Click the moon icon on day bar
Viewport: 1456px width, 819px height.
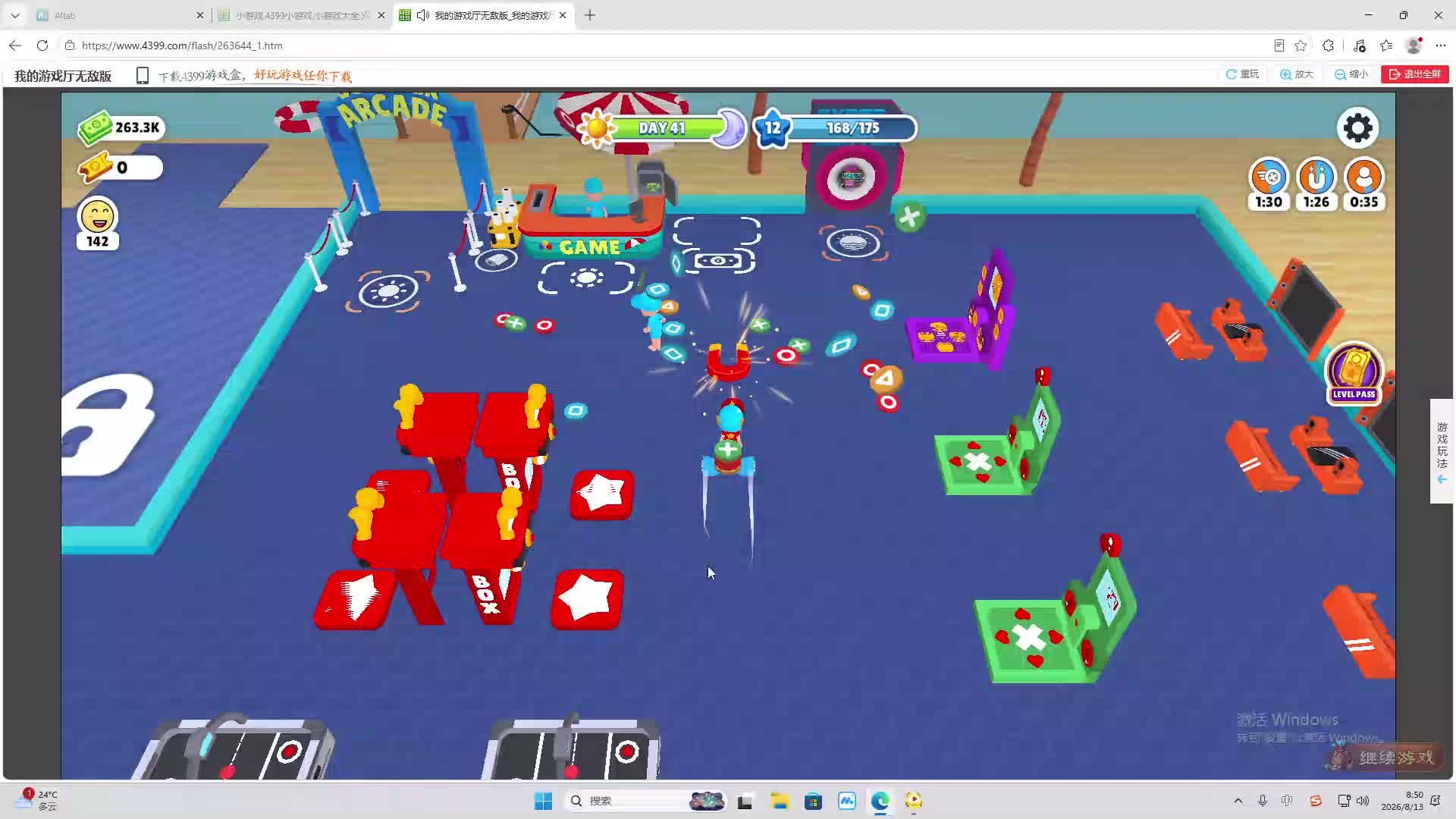(x=731, y=127)
